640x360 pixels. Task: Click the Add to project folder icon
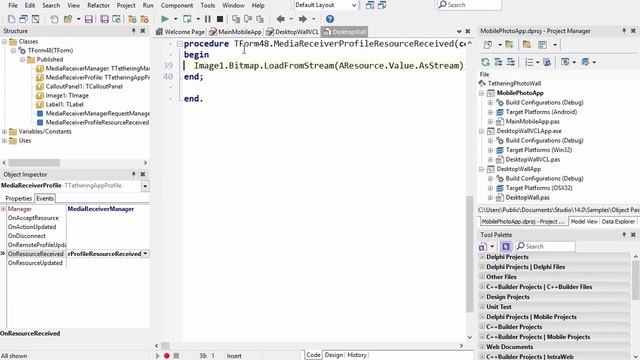point(132,19)
